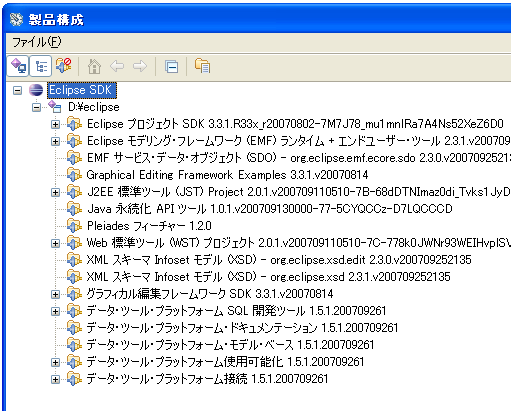Click feature icon for ドキュメンテーション row

point(74,328)
